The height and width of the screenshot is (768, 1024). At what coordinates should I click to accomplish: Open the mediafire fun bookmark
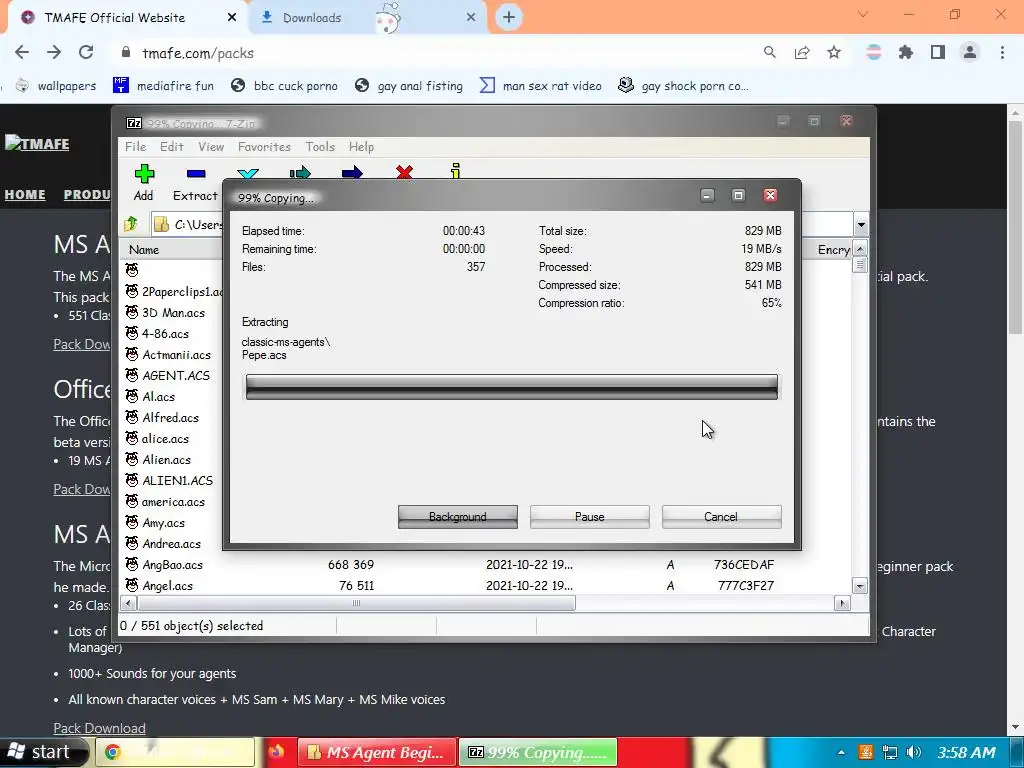[x=163, y=86]
